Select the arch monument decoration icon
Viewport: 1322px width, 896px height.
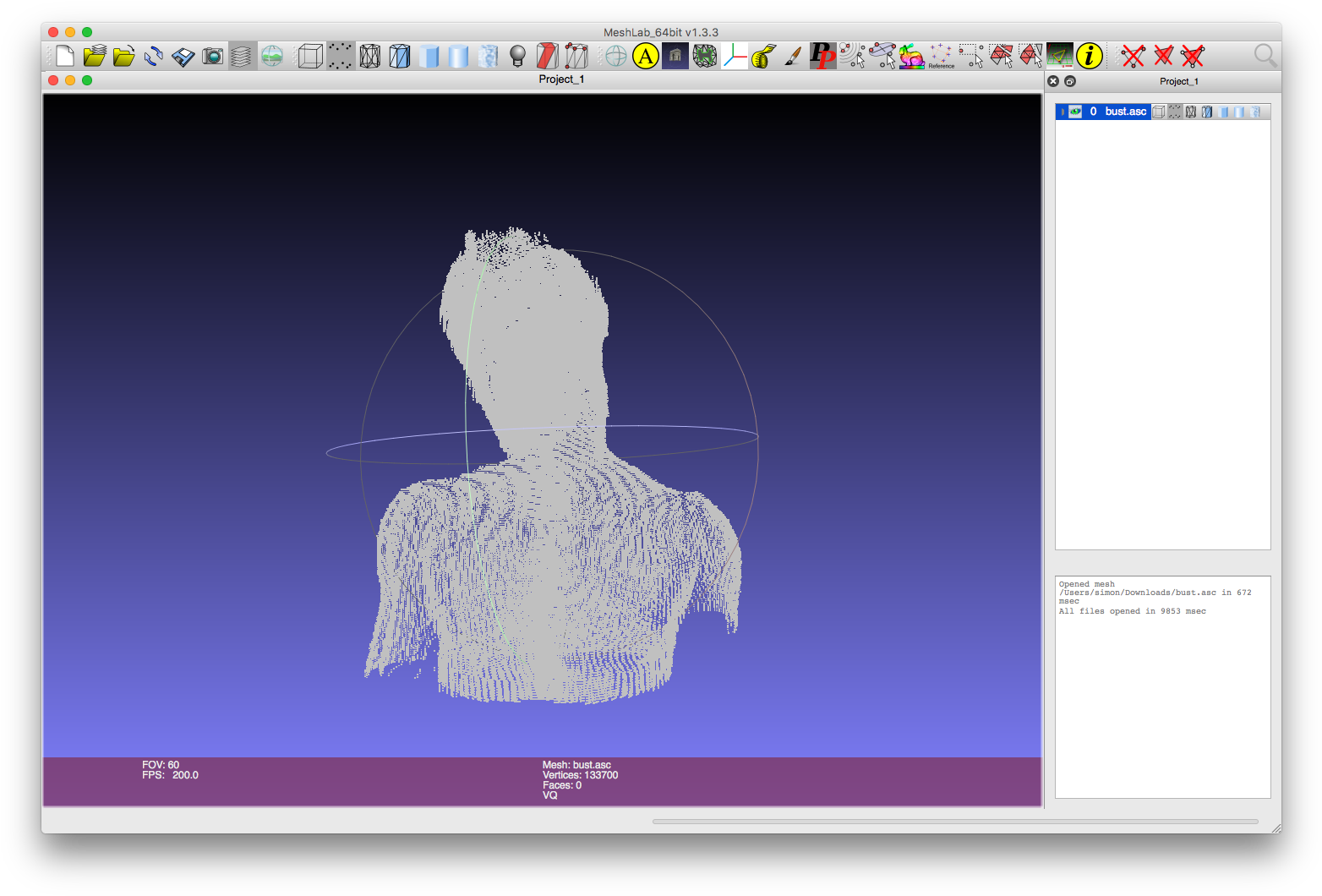[675, 57]
